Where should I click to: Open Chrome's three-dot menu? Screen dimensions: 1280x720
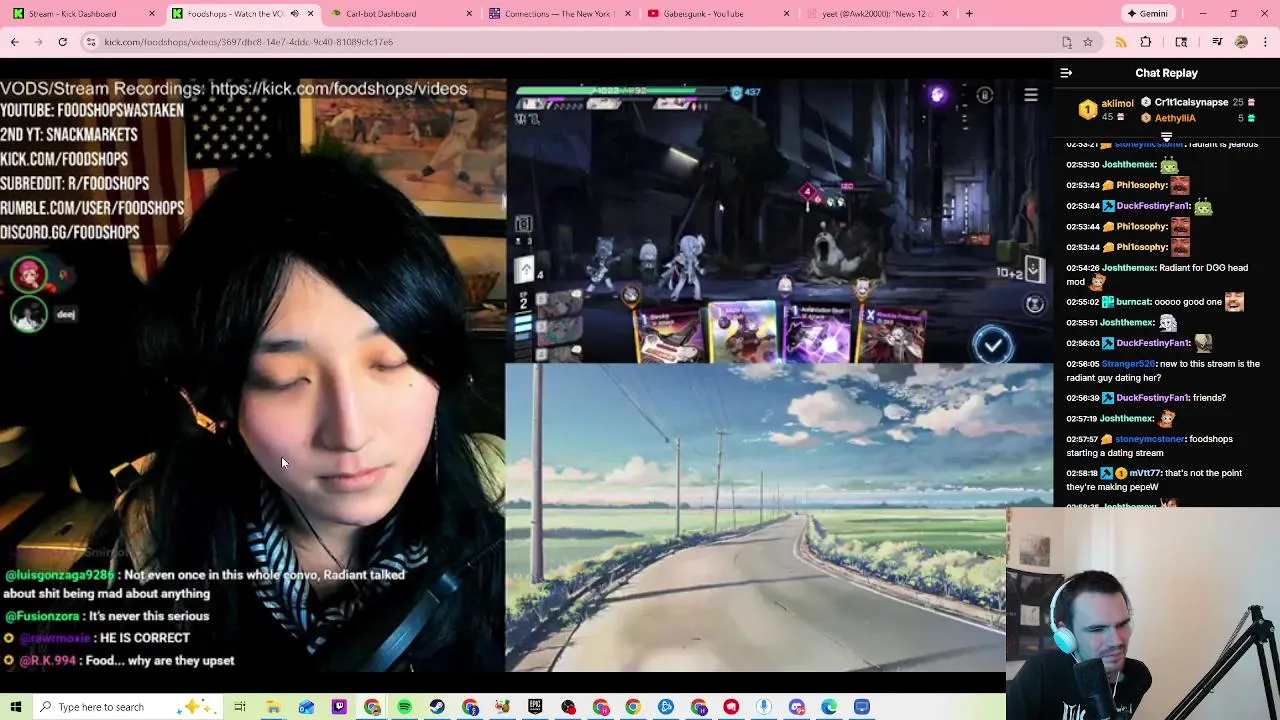coord(1266,42)
